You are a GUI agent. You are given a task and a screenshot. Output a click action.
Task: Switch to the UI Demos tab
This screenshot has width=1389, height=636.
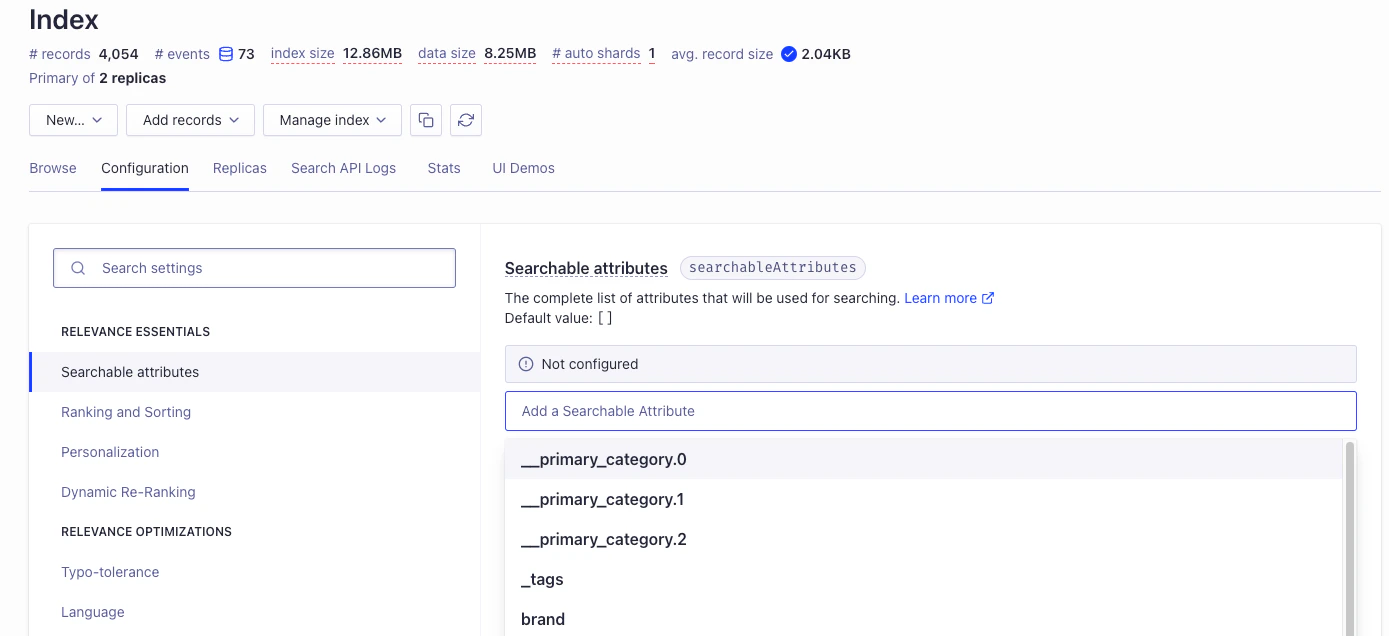(x=523, y=168)
